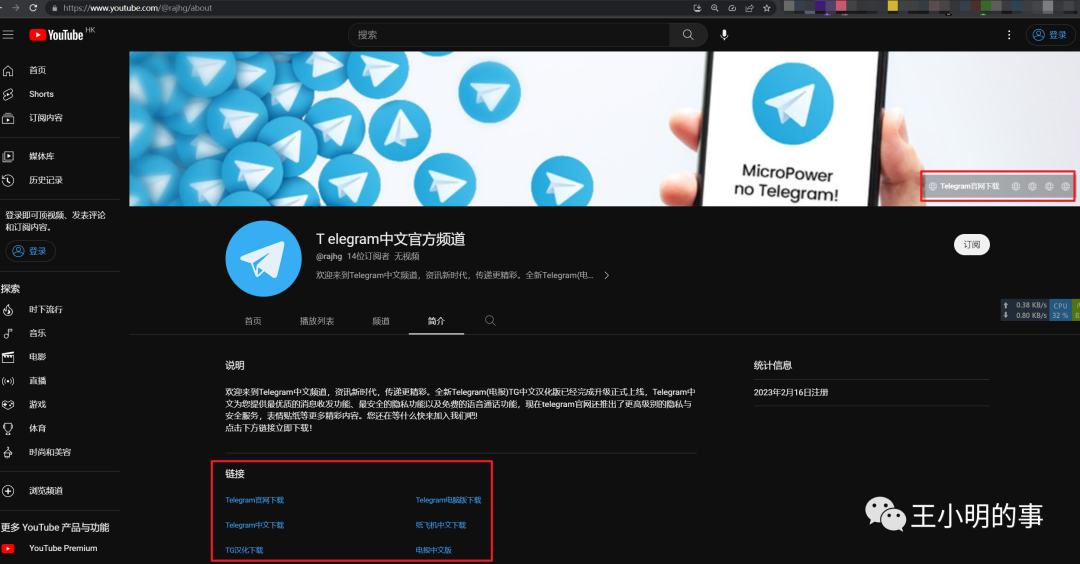
Task: Click the 订阅 subscribe button
Action: click(x=971, y=244)
